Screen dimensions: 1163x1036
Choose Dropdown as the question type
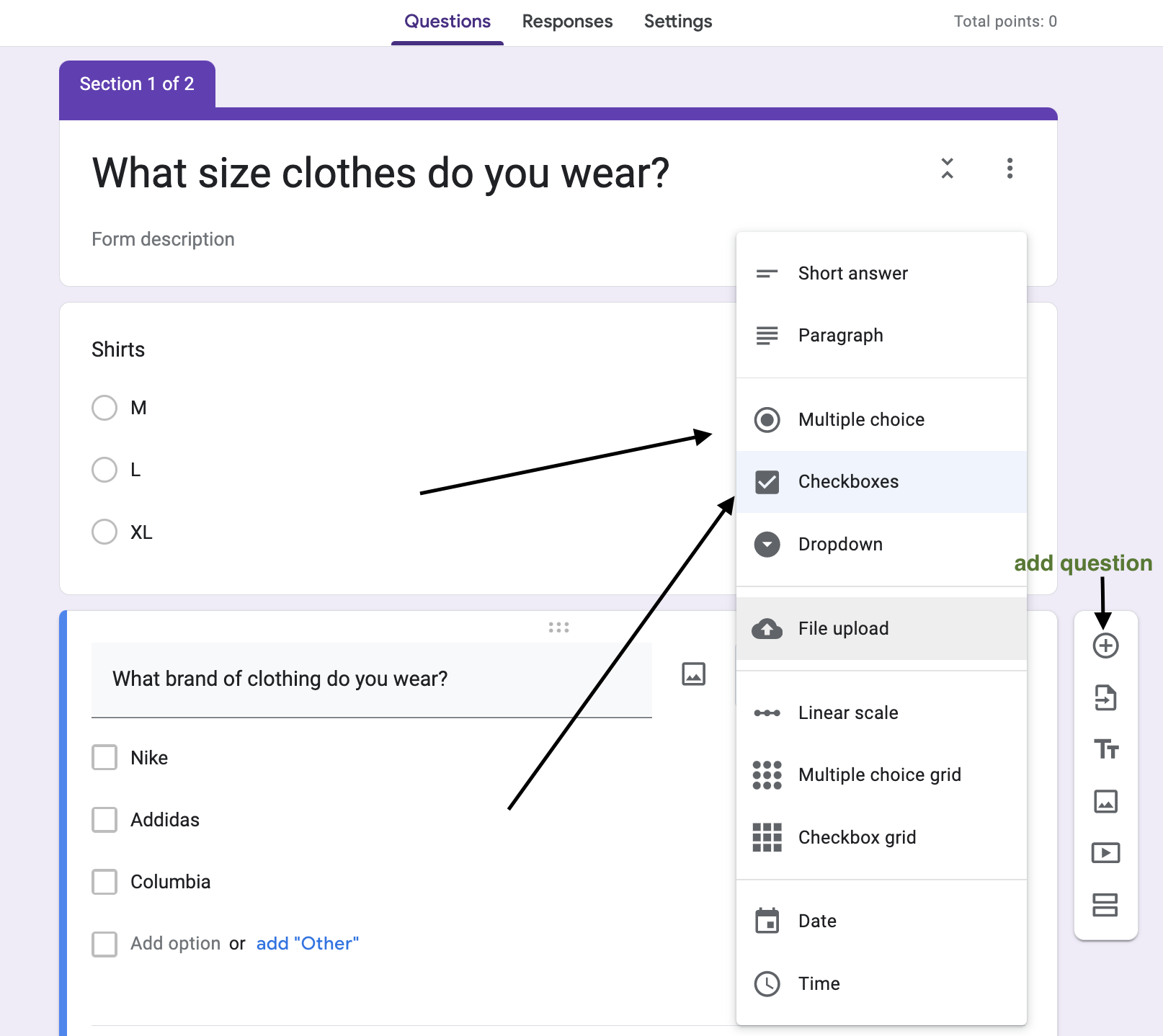[x=840, y=544]
